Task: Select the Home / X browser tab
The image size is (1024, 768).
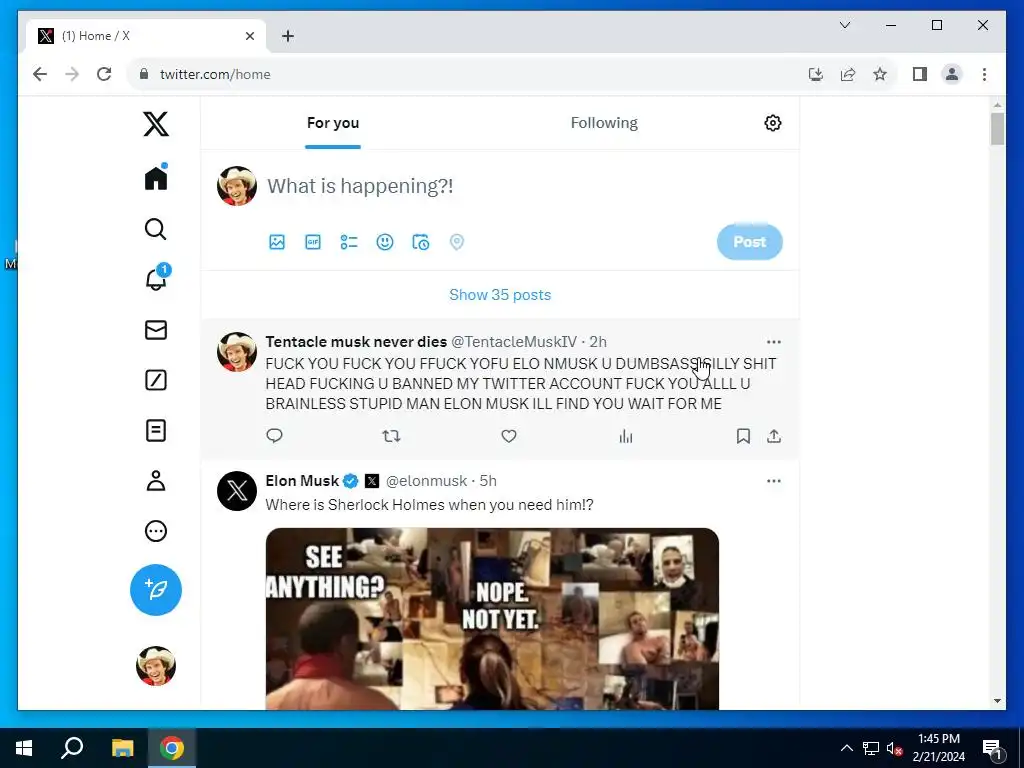Action: [146, 36]
